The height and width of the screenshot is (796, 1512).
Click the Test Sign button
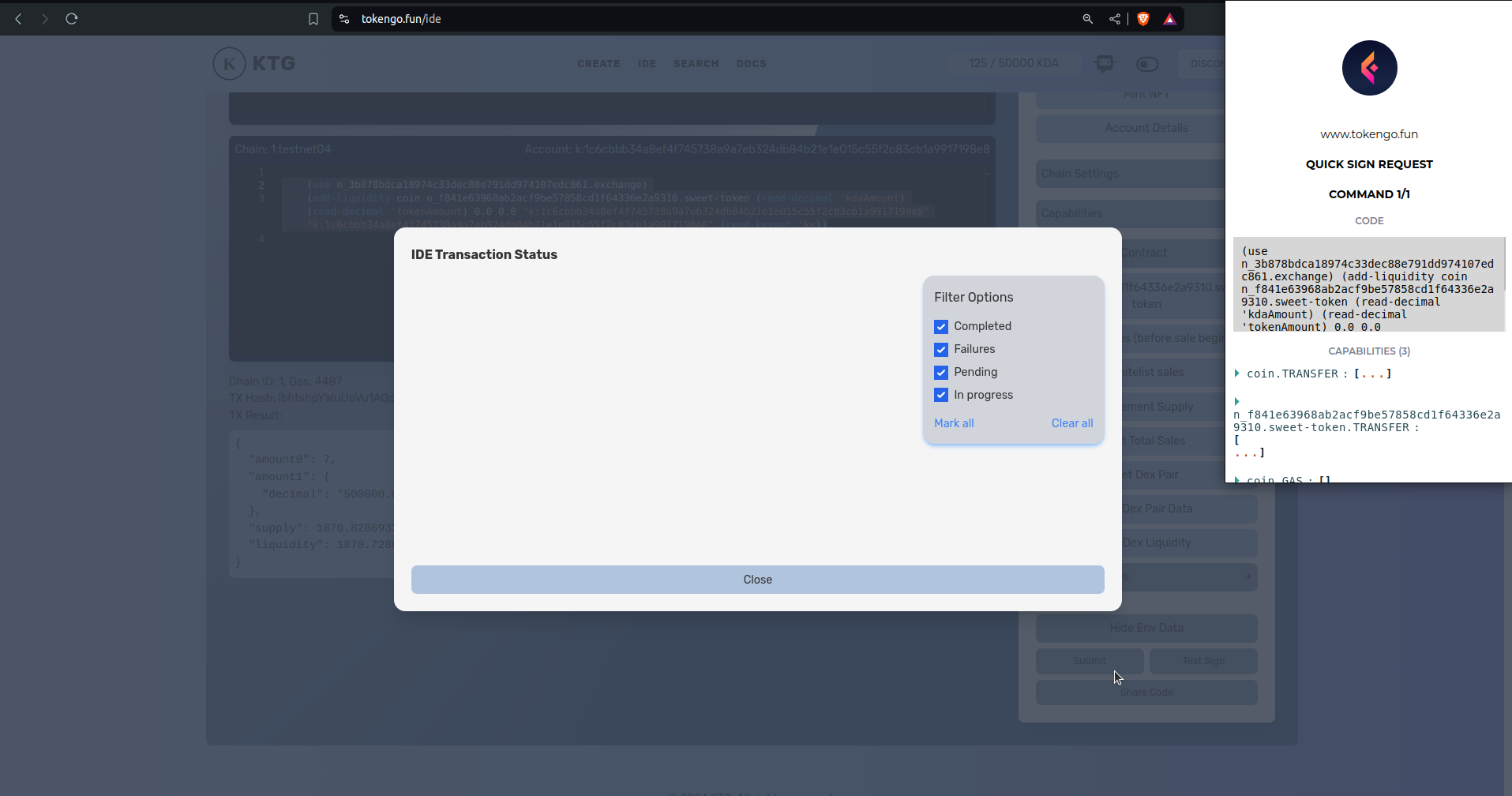click(1203, 661)
